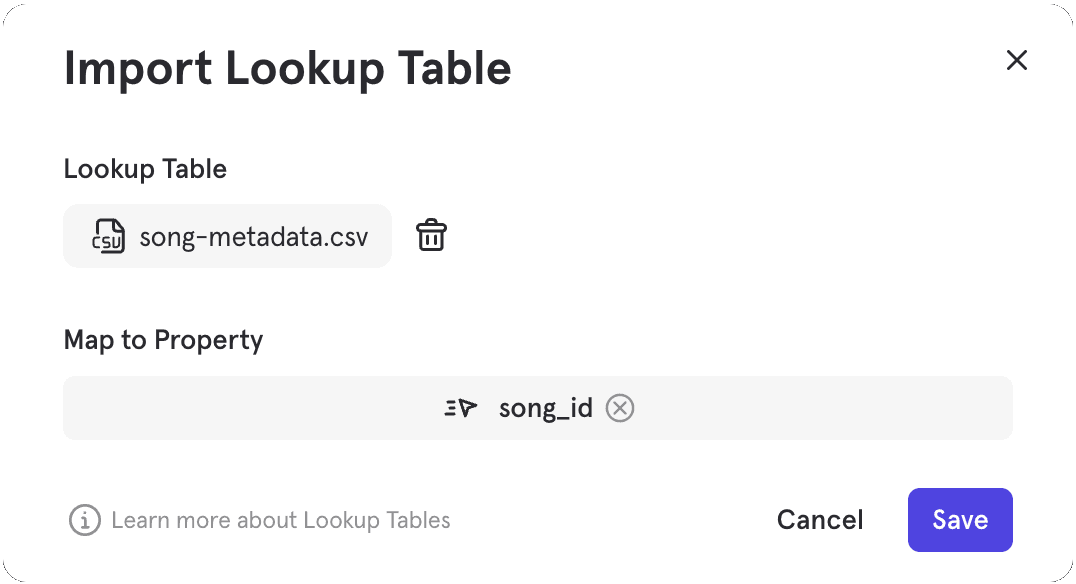Cancel the lookup table import
1076x584 pixels.
[819, 520]
